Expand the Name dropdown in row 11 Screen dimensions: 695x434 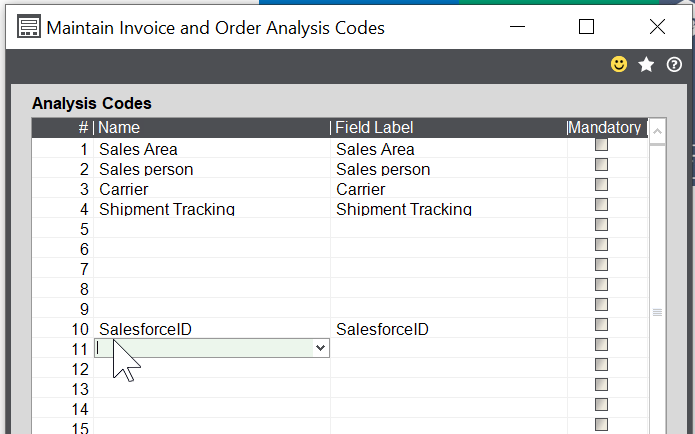point(320,348)
